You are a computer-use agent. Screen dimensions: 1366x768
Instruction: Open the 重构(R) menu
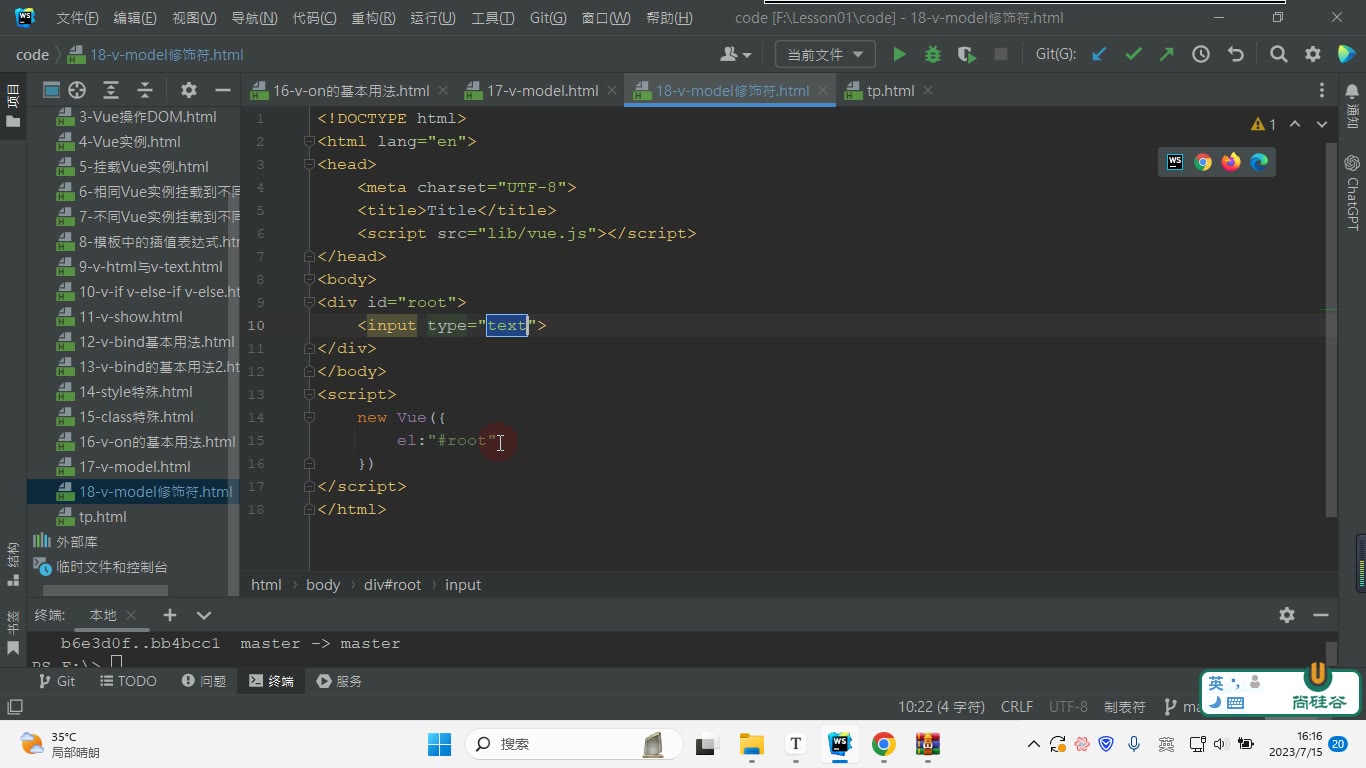[373, 18]
